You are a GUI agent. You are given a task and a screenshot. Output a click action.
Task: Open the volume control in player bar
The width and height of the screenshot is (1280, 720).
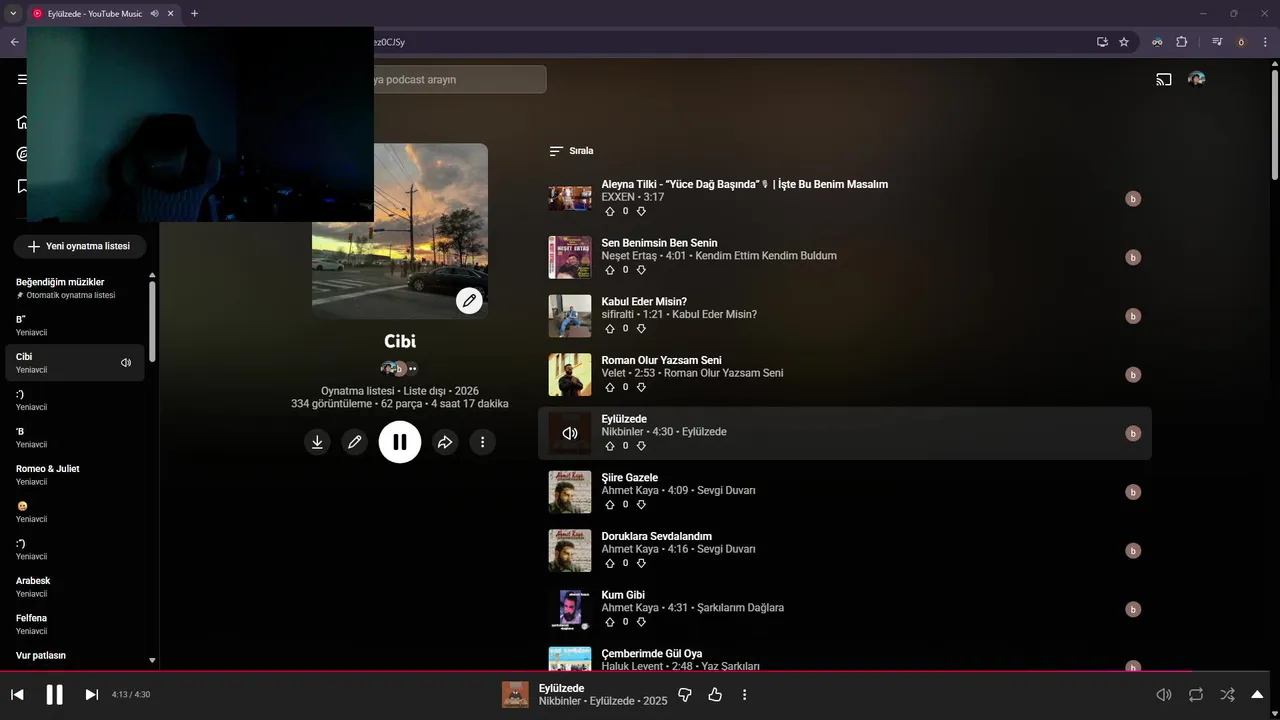coord(1164,695)
